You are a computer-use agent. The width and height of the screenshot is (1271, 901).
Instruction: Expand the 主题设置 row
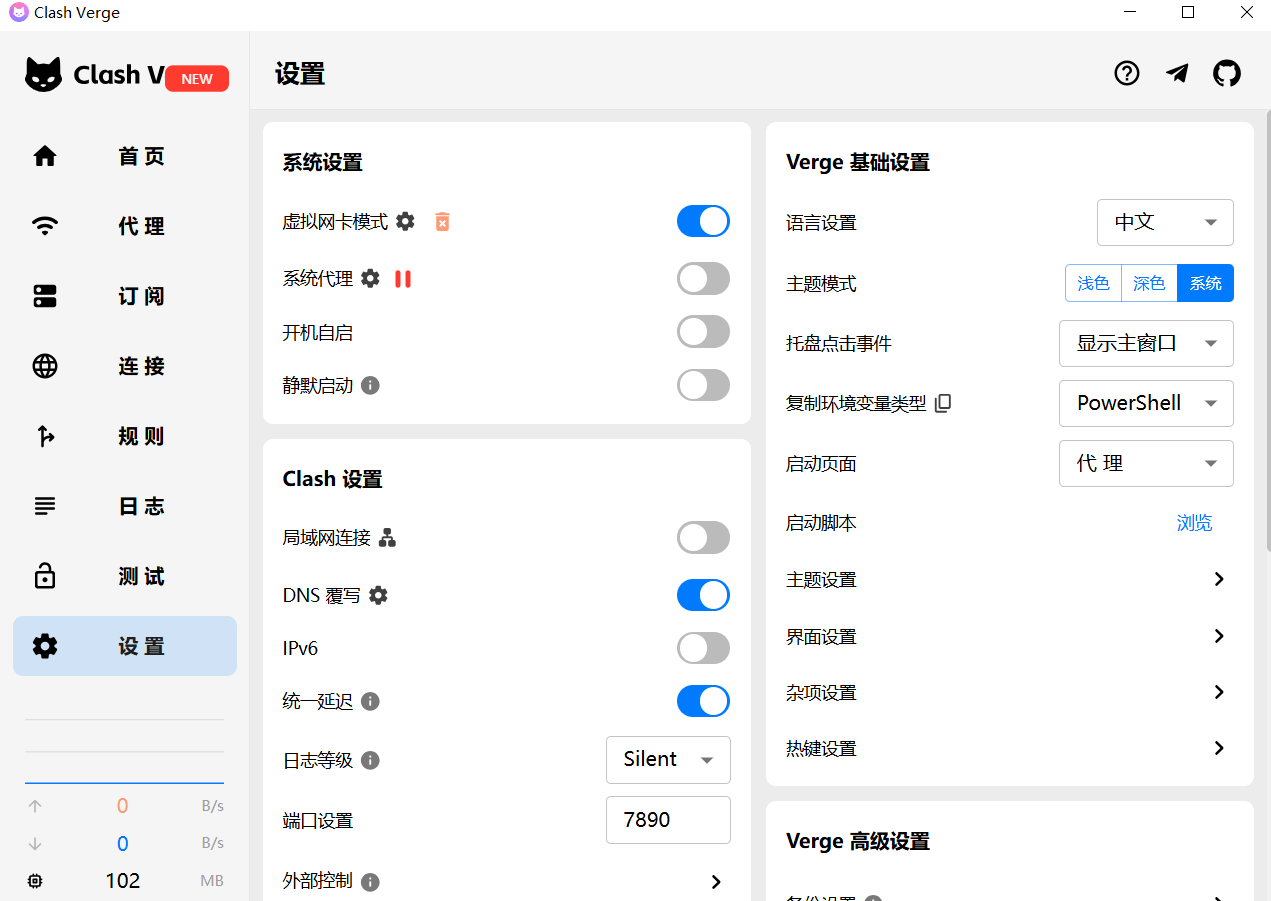pyautogui.click(x=1009, y=580)
